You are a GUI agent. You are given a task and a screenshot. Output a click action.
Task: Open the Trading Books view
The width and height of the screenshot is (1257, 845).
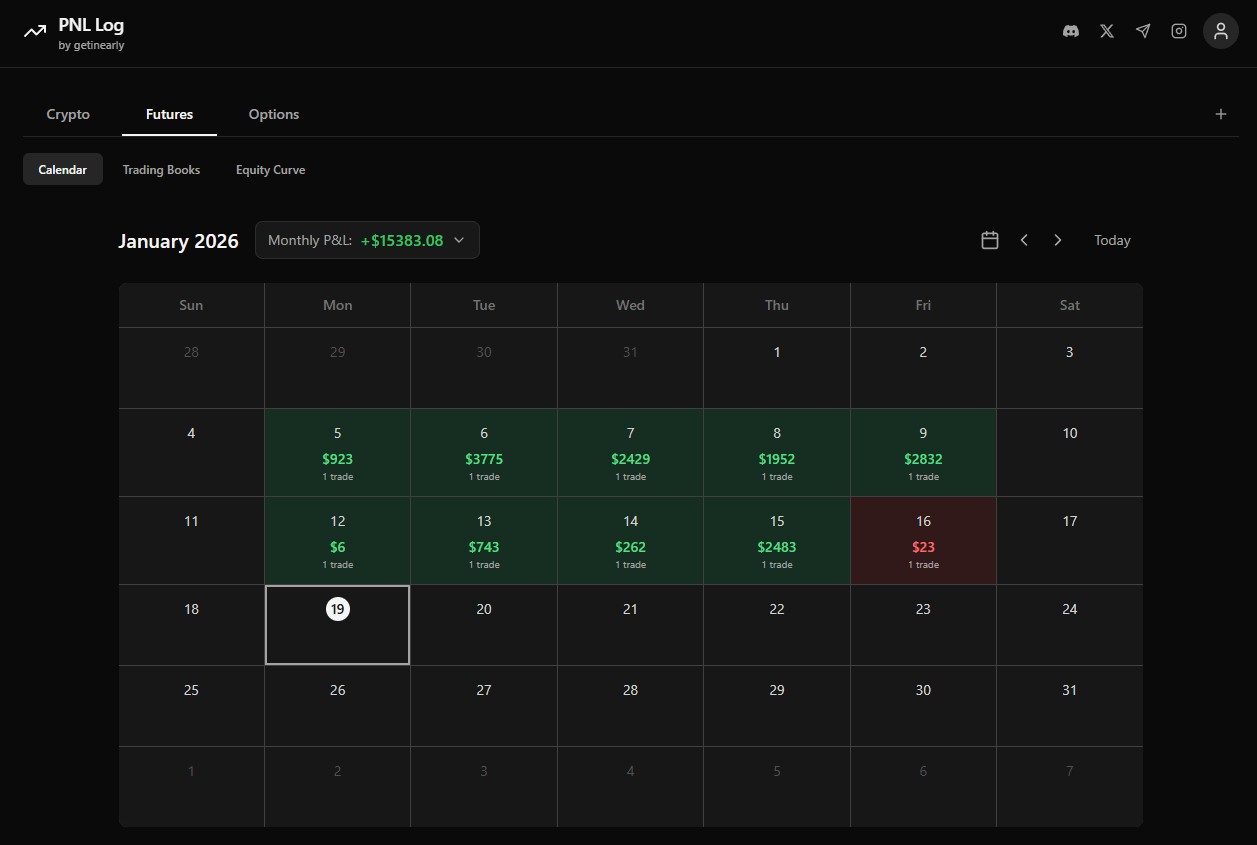[x=161, y=170]
